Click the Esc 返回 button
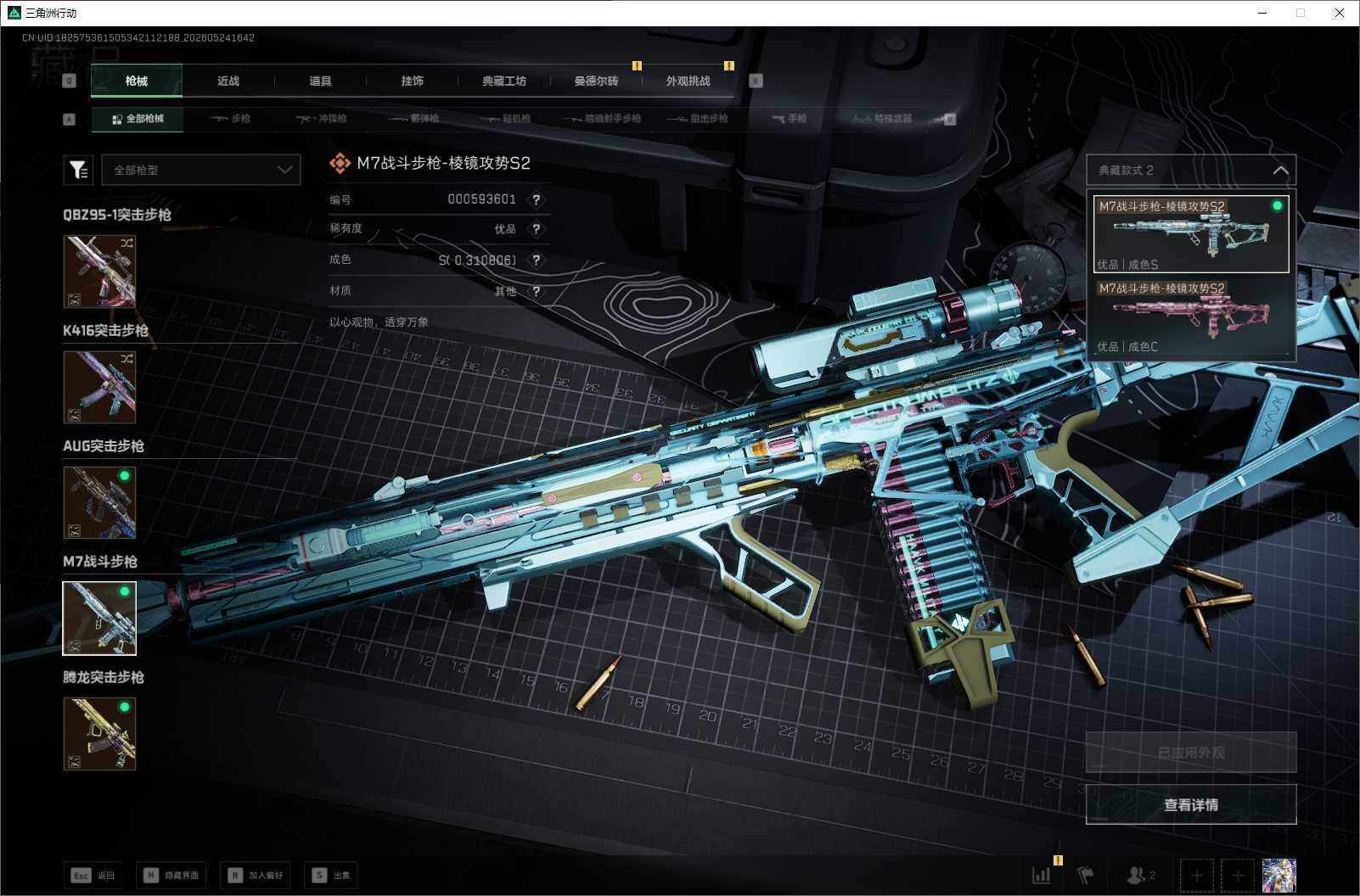The width and height of the screenshot is (1360, 896). coord(93,875)
